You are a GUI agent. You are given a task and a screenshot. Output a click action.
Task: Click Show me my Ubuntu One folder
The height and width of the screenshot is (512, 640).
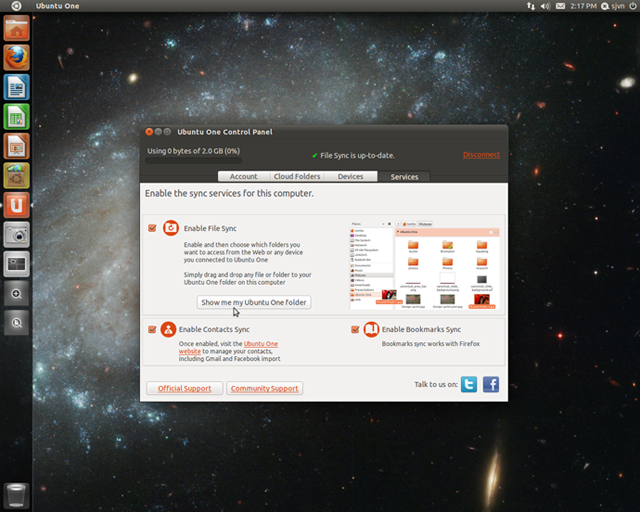[x=254, y=302]
